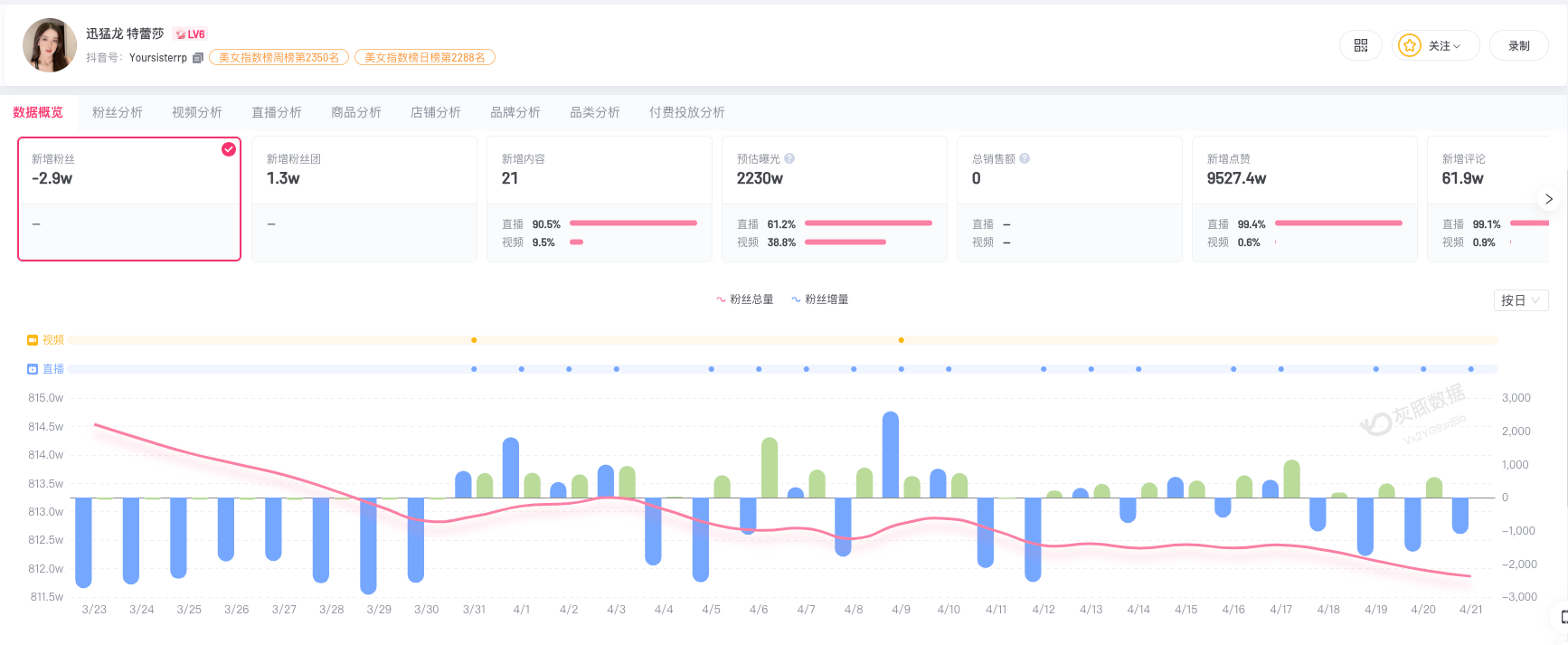Screen dimensions: 1568x645
Task: Click the 迅猛龙 特蕾莎 name
Action: pos(125,33)
